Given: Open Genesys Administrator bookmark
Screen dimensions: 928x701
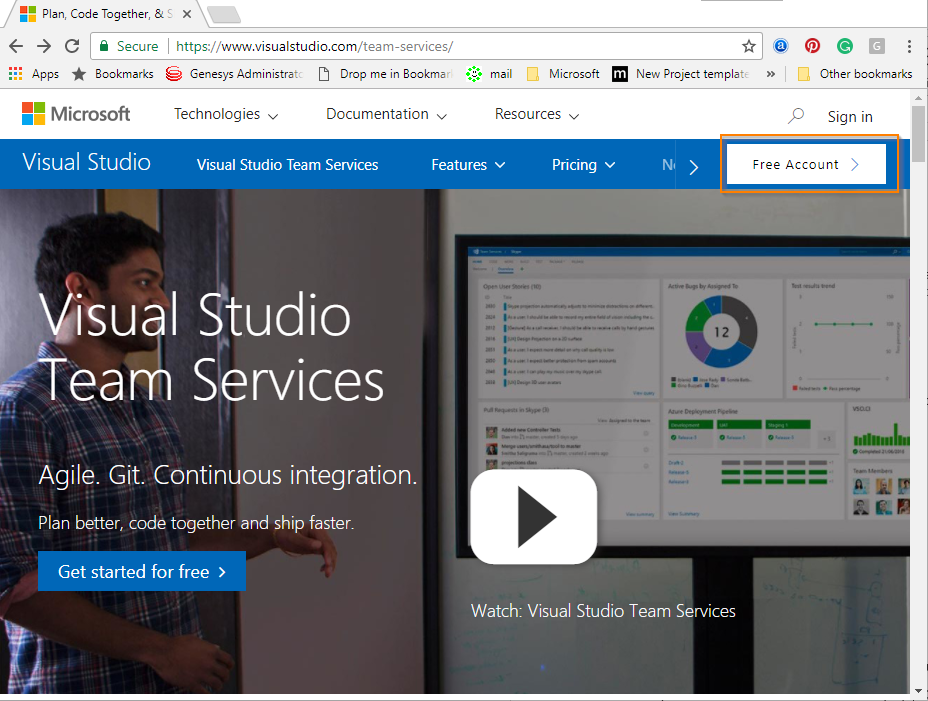Looking at the screenshot, I should tap(235, 74).
